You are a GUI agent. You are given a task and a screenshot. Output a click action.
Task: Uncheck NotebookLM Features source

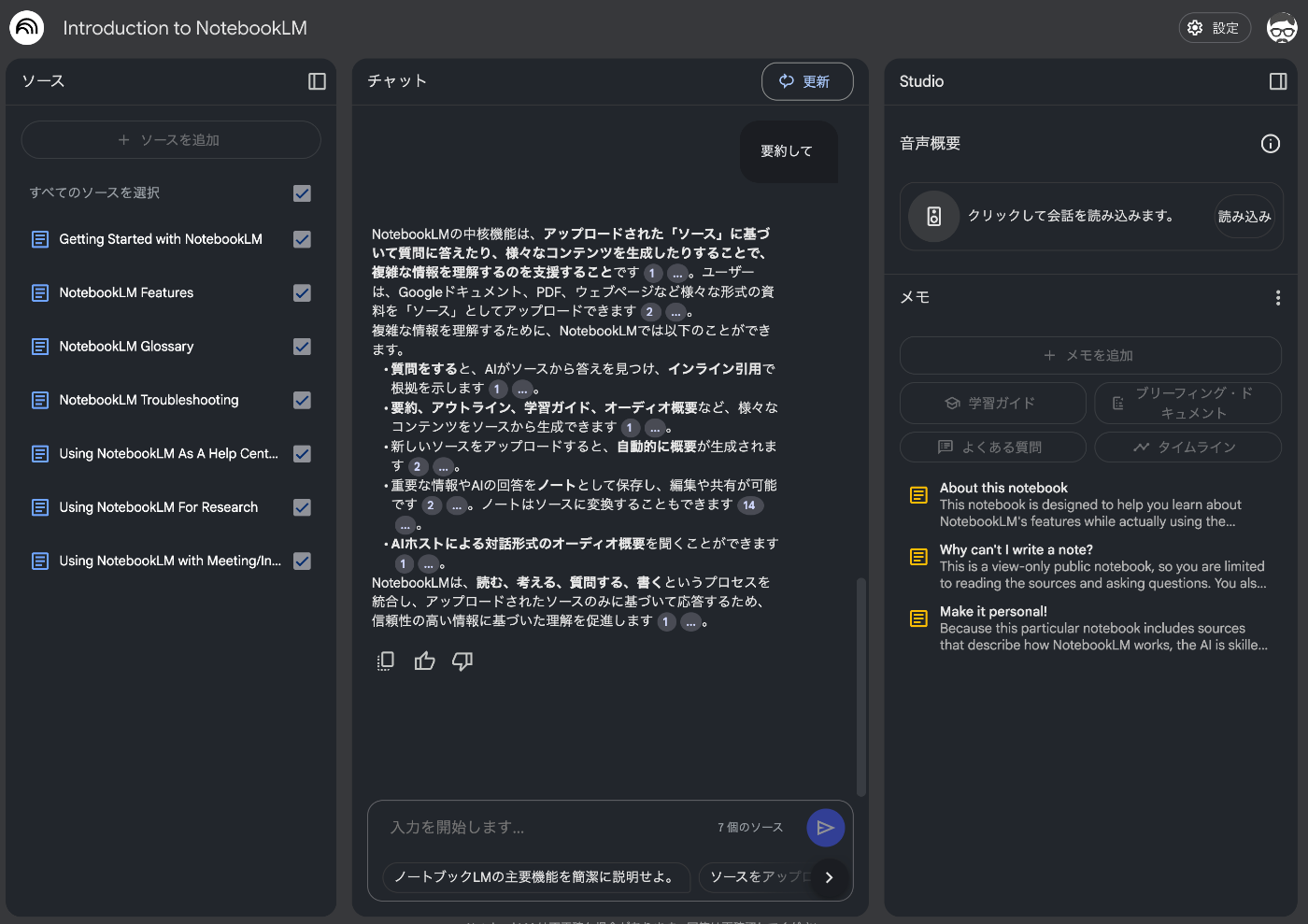click(302, 293)
